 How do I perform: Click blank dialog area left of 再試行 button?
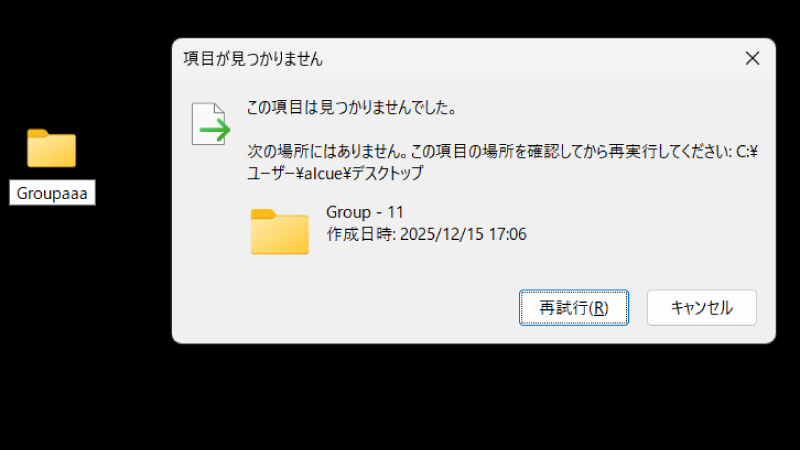click(347, 308)
